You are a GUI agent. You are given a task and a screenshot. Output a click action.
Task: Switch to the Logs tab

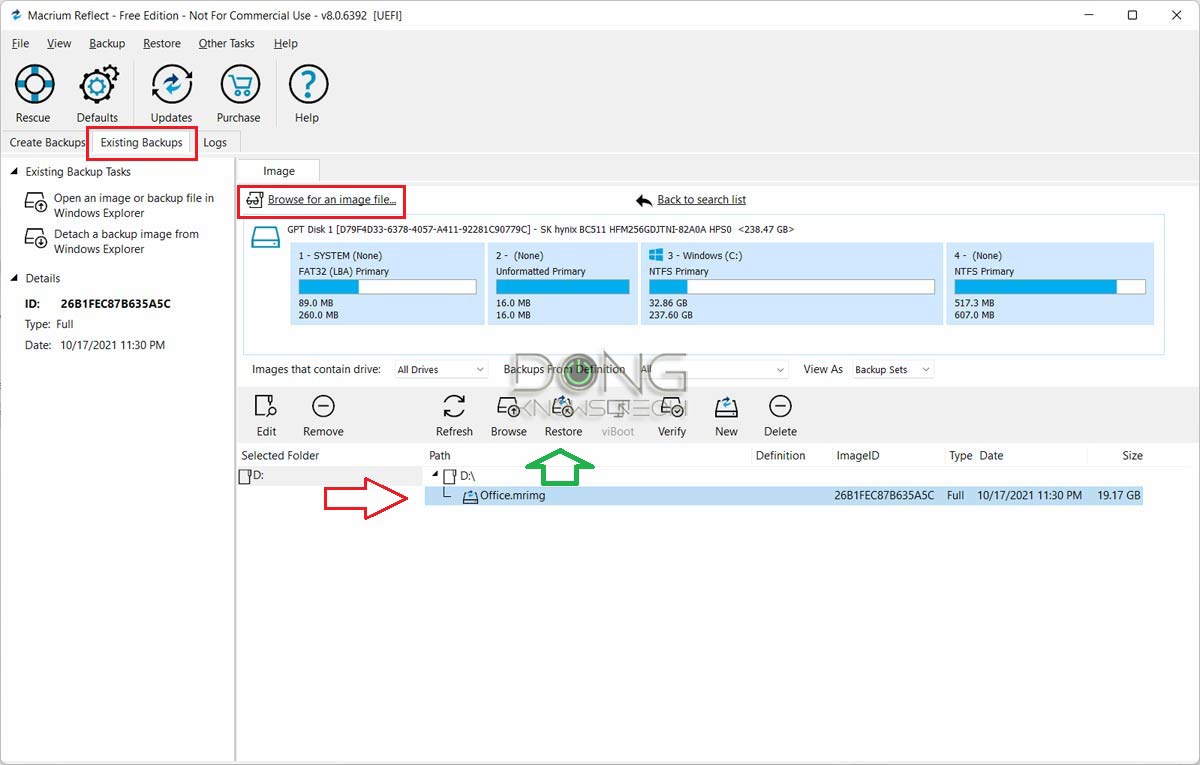(x=215, y=143)
